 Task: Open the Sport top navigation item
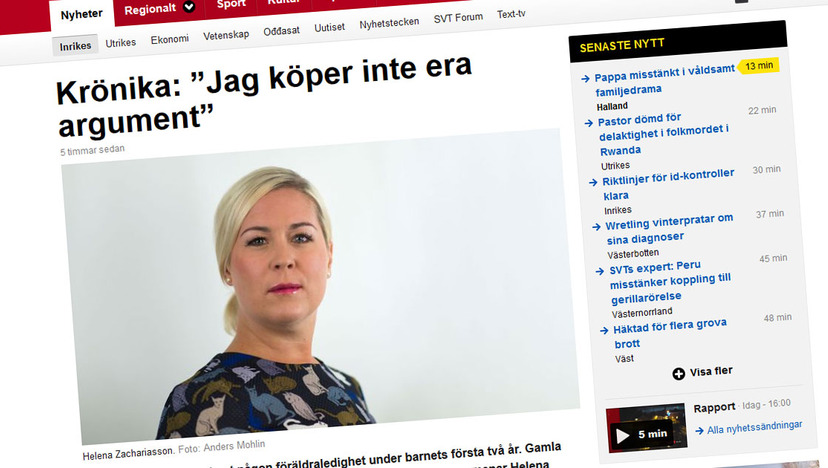pos(231,4)
